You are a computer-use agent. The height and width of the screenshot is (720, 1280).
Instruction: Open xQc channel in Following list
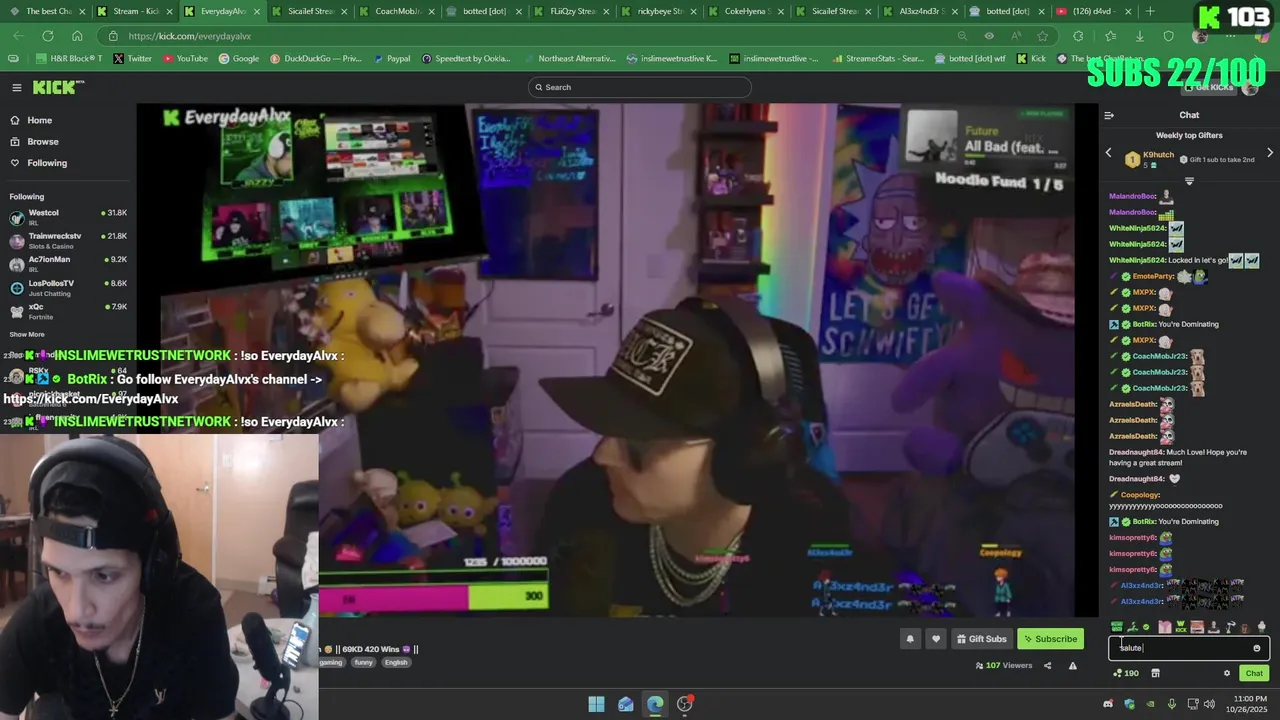click(67, 311)
